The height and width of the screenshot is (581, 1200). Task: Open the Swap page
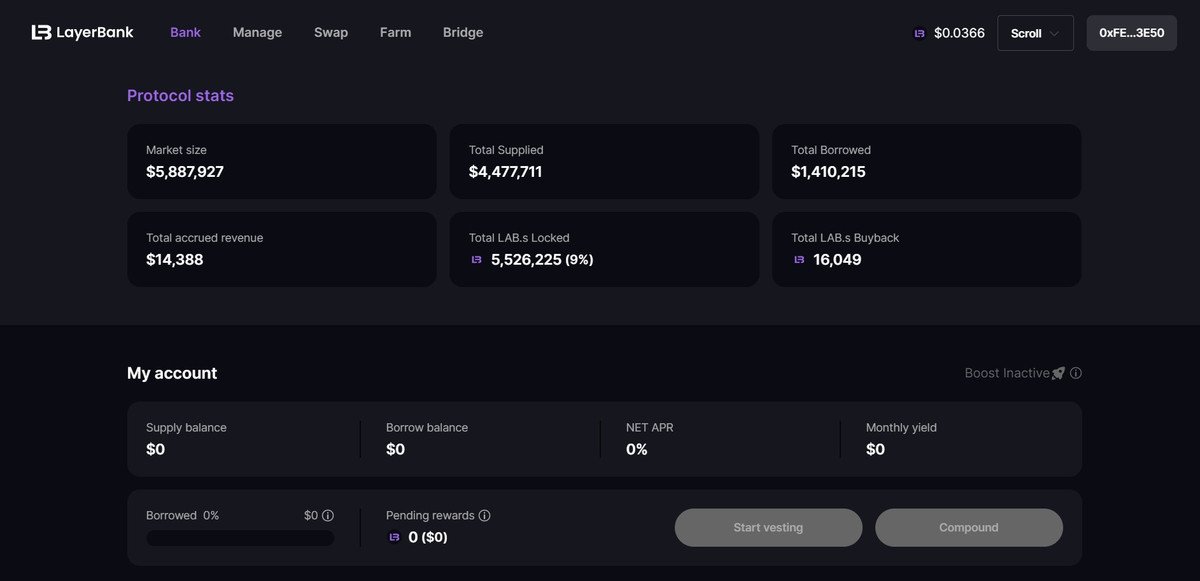pos(331,32)
